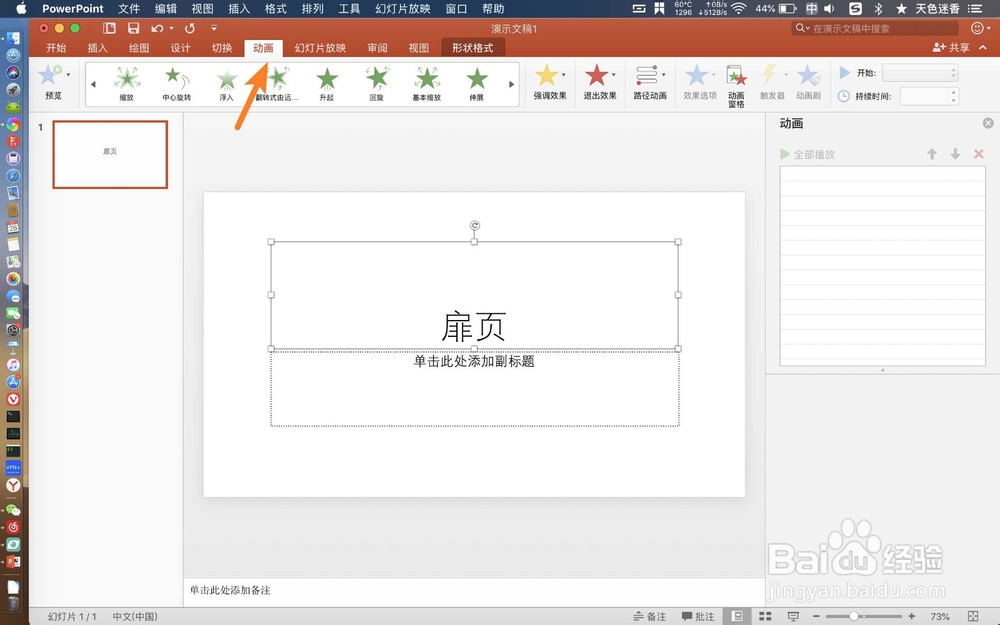Choose the 回旋 animation effect
Image resolution: width=1000 pixels, height=625 pixels.
coord(376,82)
